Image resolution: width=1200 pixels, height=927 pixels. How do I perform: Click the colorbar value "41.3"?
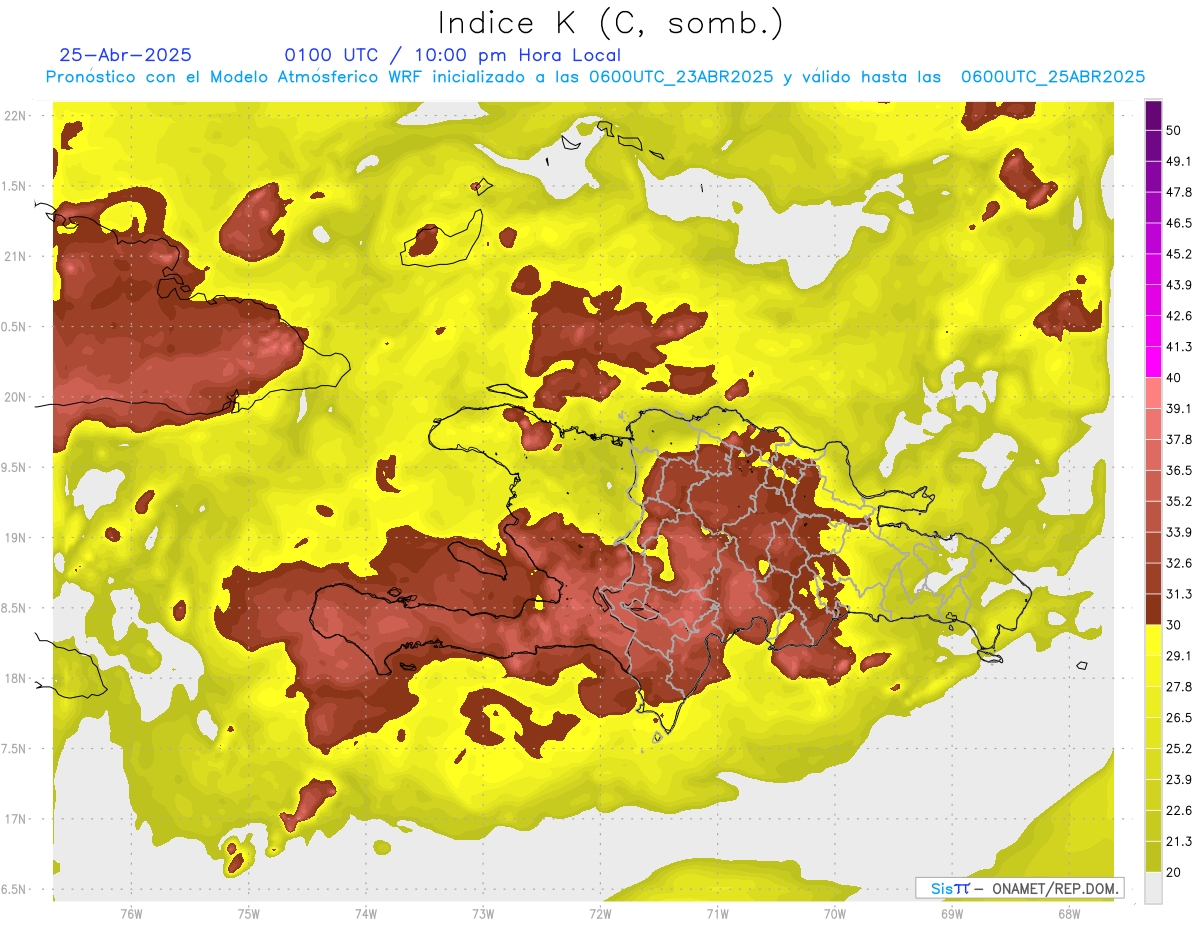[1178, 347]
